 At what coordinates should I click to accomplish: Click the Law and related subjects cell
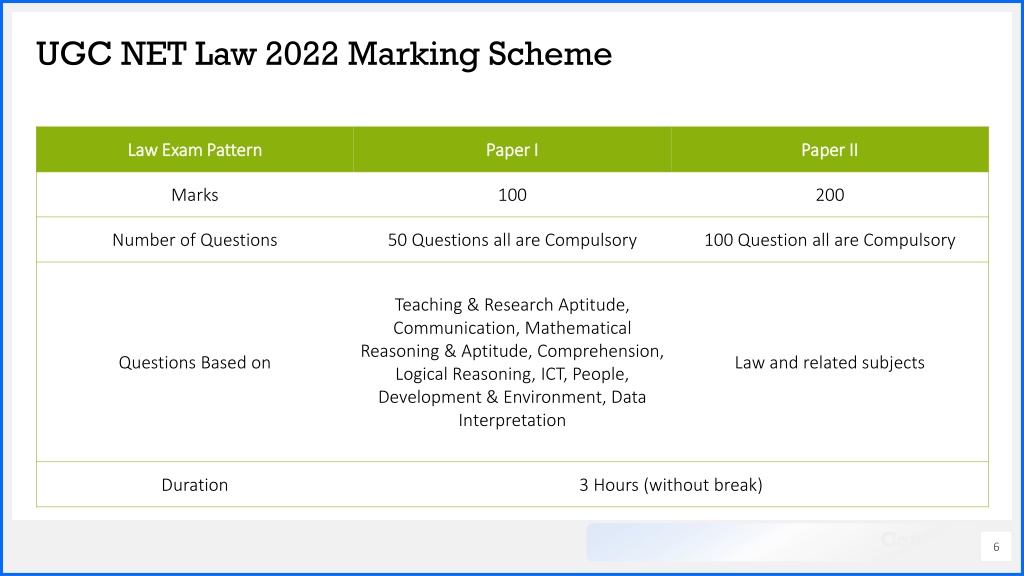(829, 362)
